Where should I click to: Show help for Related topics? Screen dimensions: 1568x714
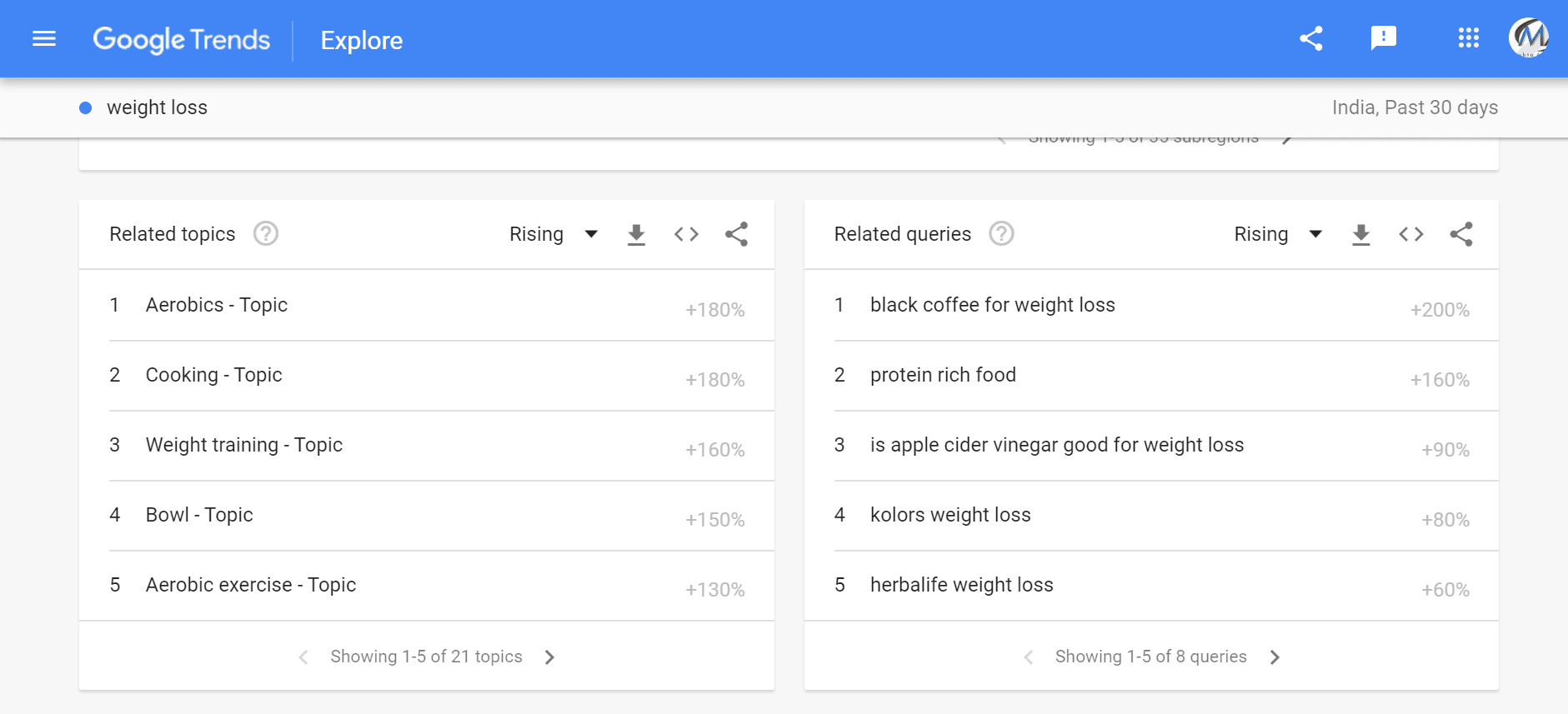(x=266, y=234)
